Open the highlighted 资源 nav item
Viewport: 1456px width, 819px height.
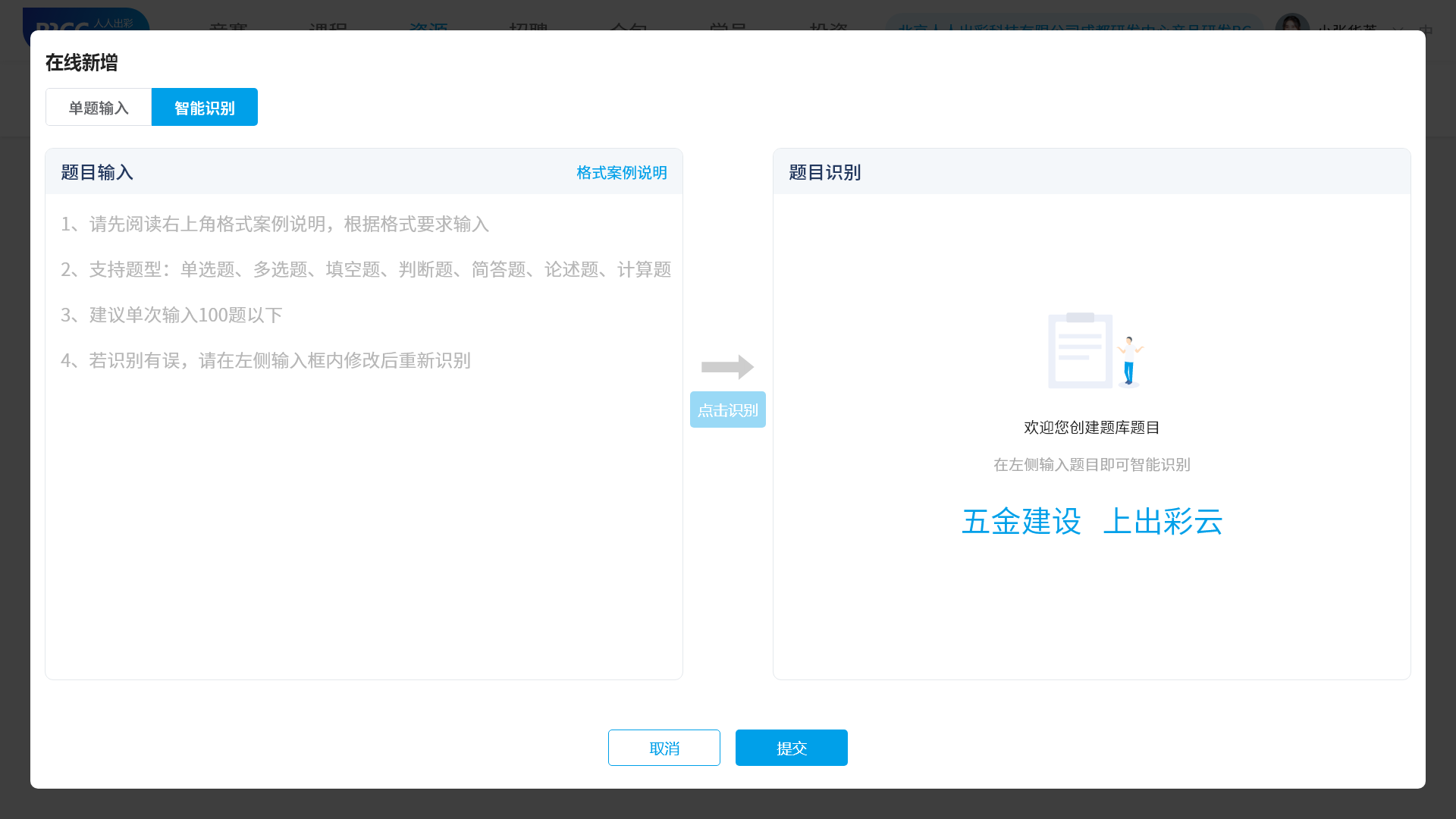click(428, 26)
